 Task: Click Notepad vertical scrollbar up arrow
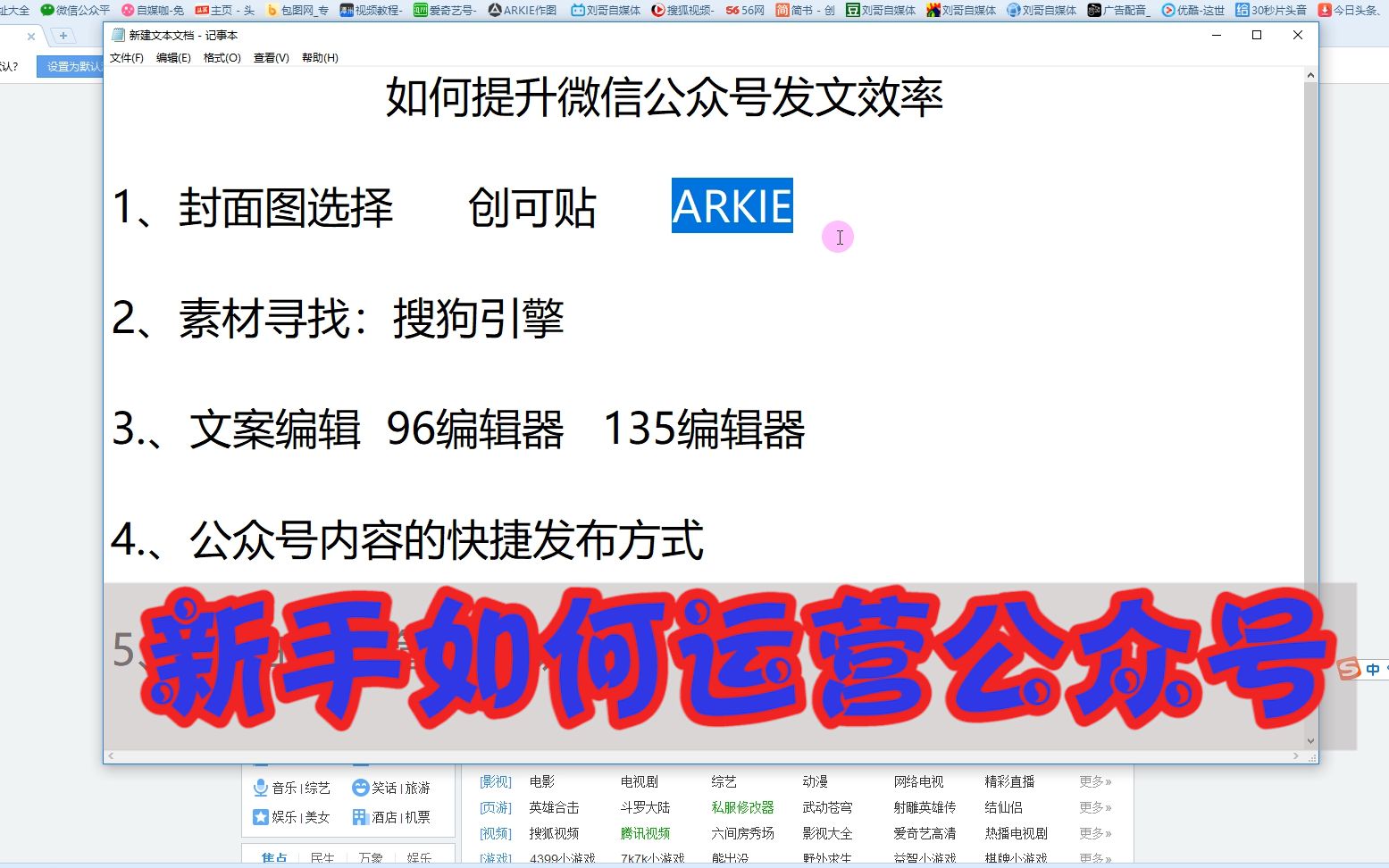pos(1310,75)
